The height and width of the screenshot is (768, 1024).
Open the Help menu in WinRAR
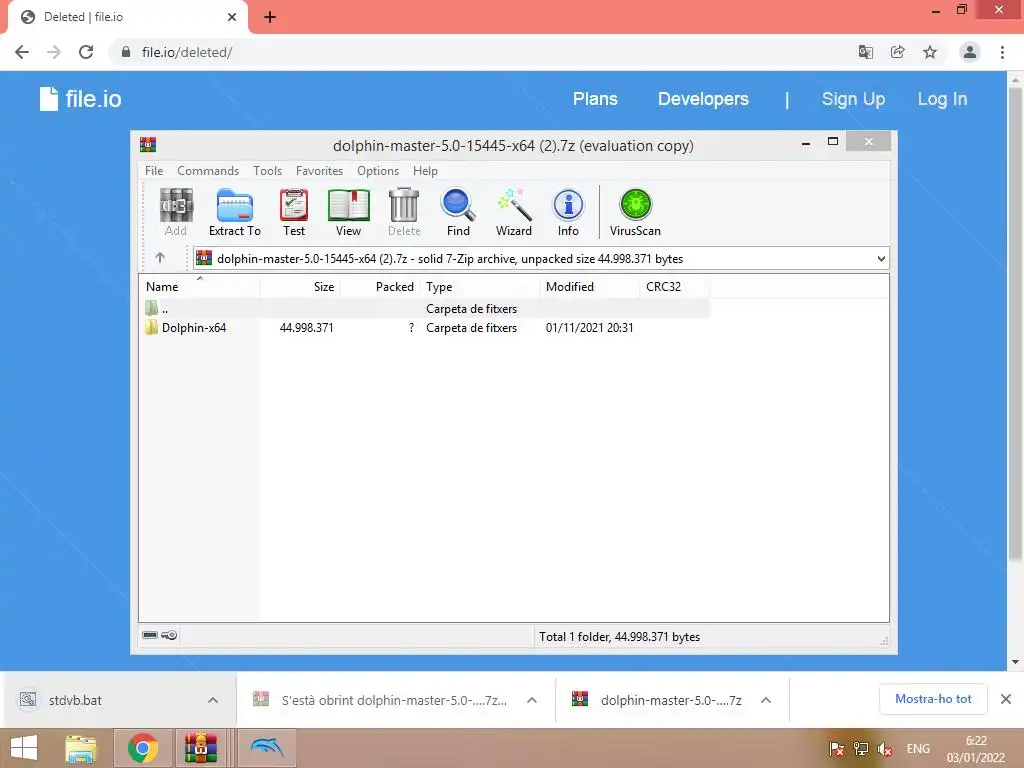(x=425, y=170)
